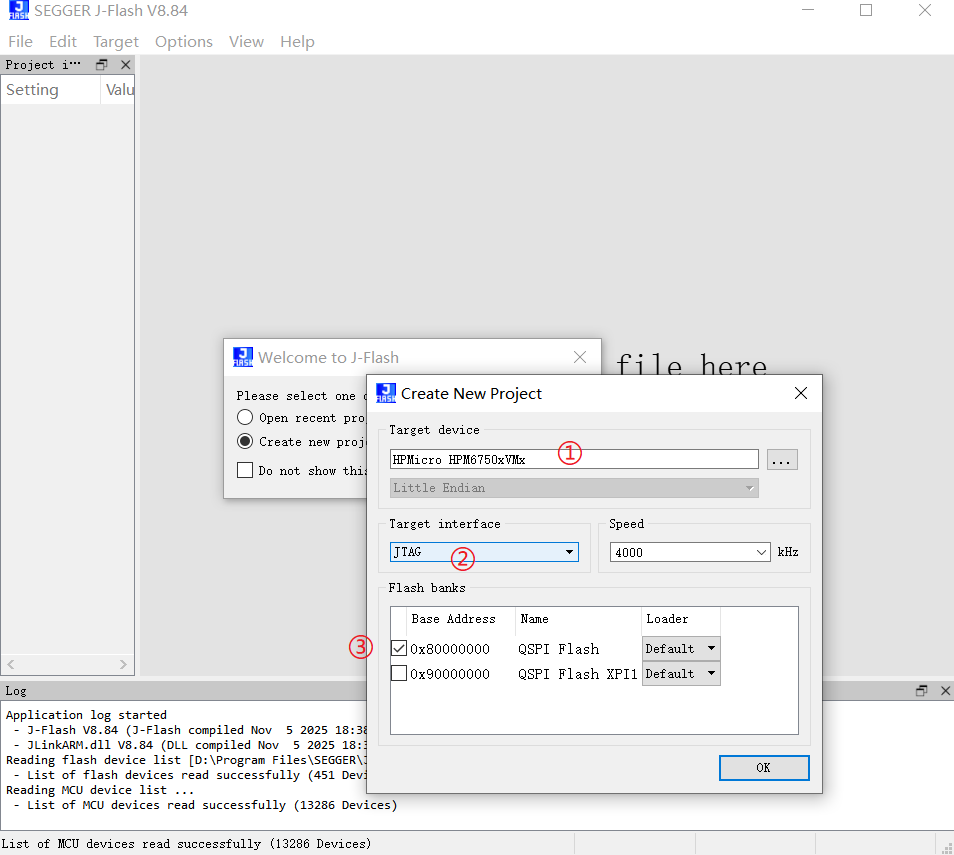Open the Options menu
The width and height of the screenshot is (954, 855).
[184, 41]
